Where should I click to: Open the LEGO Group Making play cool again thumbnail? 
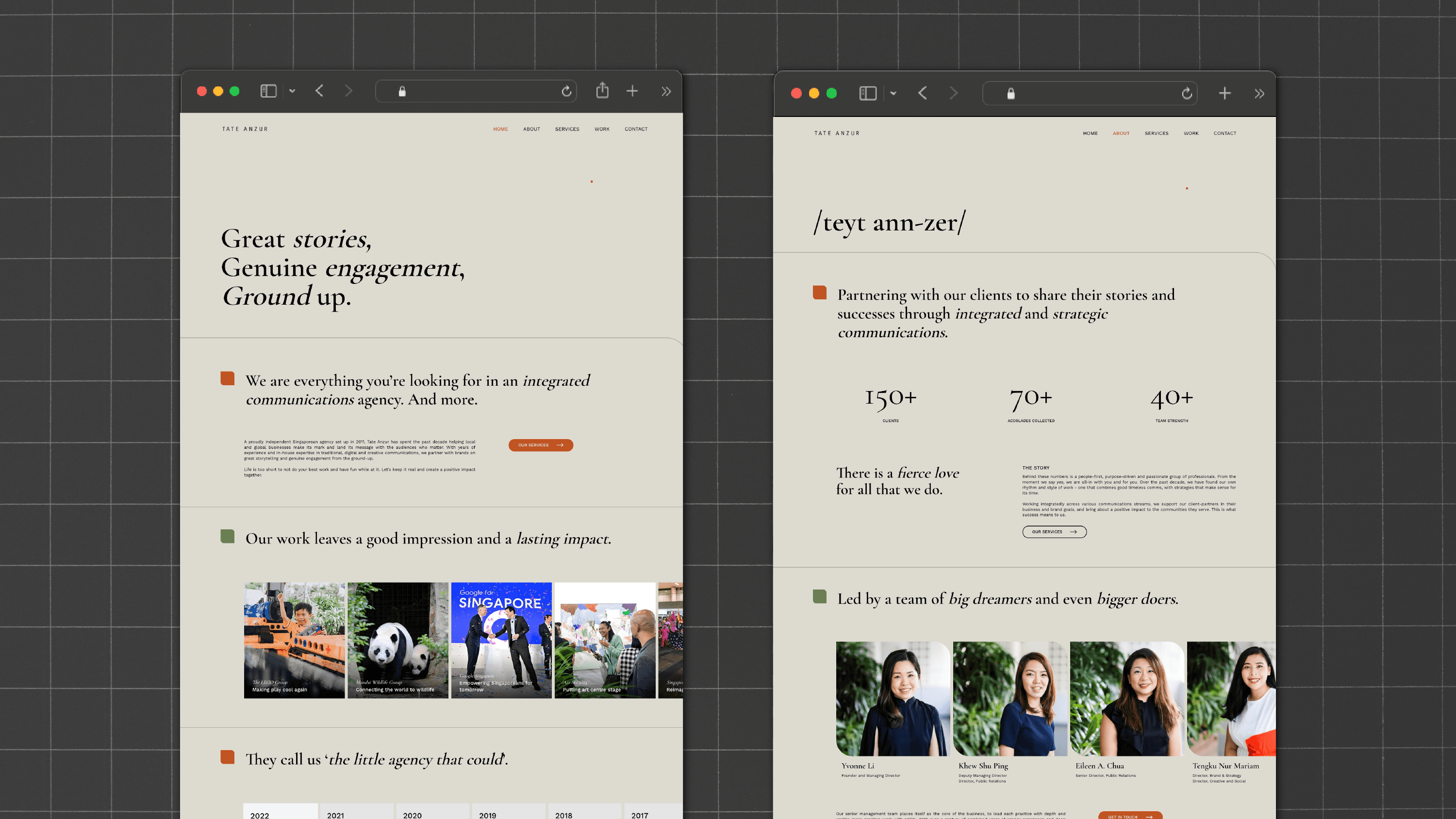pyautogui.click(x=295, y=640)
